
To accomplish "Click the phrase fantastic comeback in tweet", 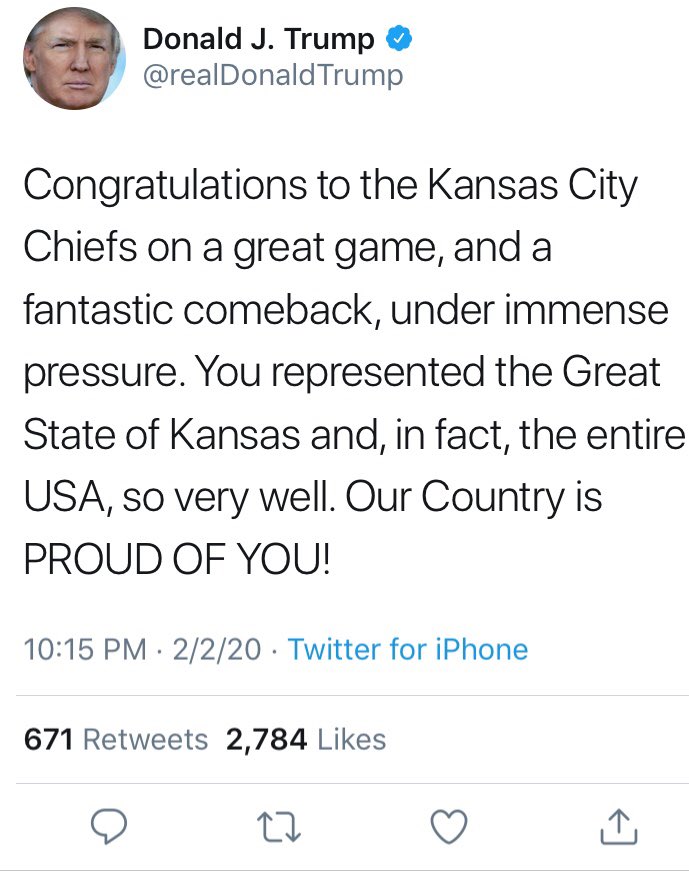I will (x=197, y=310).
